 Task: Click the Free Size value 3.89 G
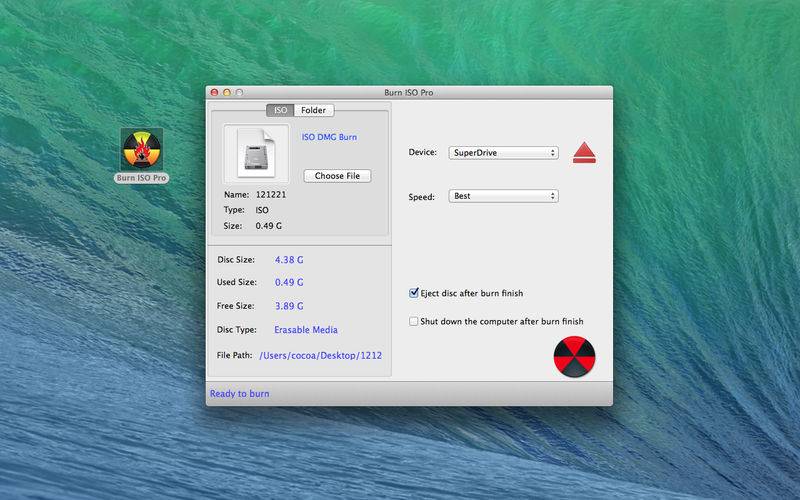tap(289, 306)
